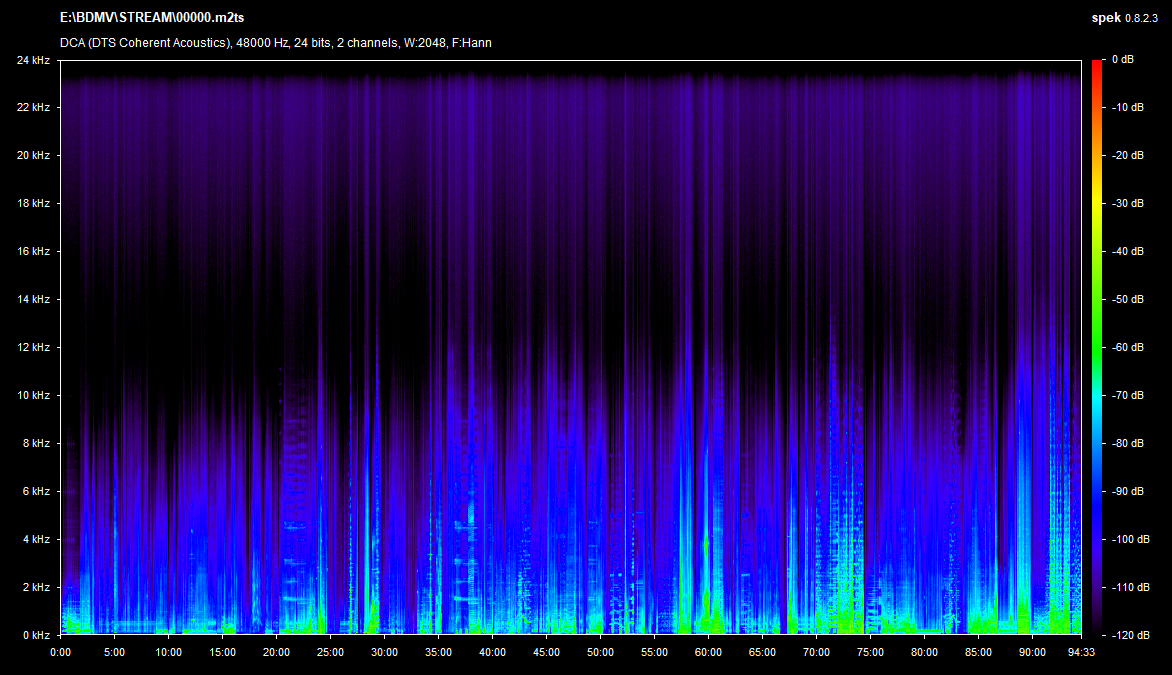Click the 75:00 time axis marker
This screenshot has height=675, width=1172.
pos(870,652)
